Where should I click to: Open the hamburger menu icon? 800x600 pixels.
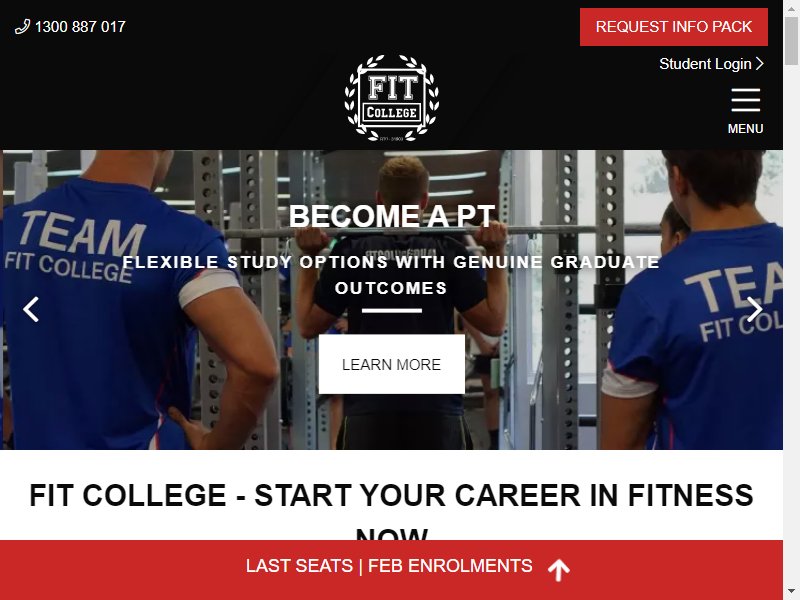tap(745, 100)
